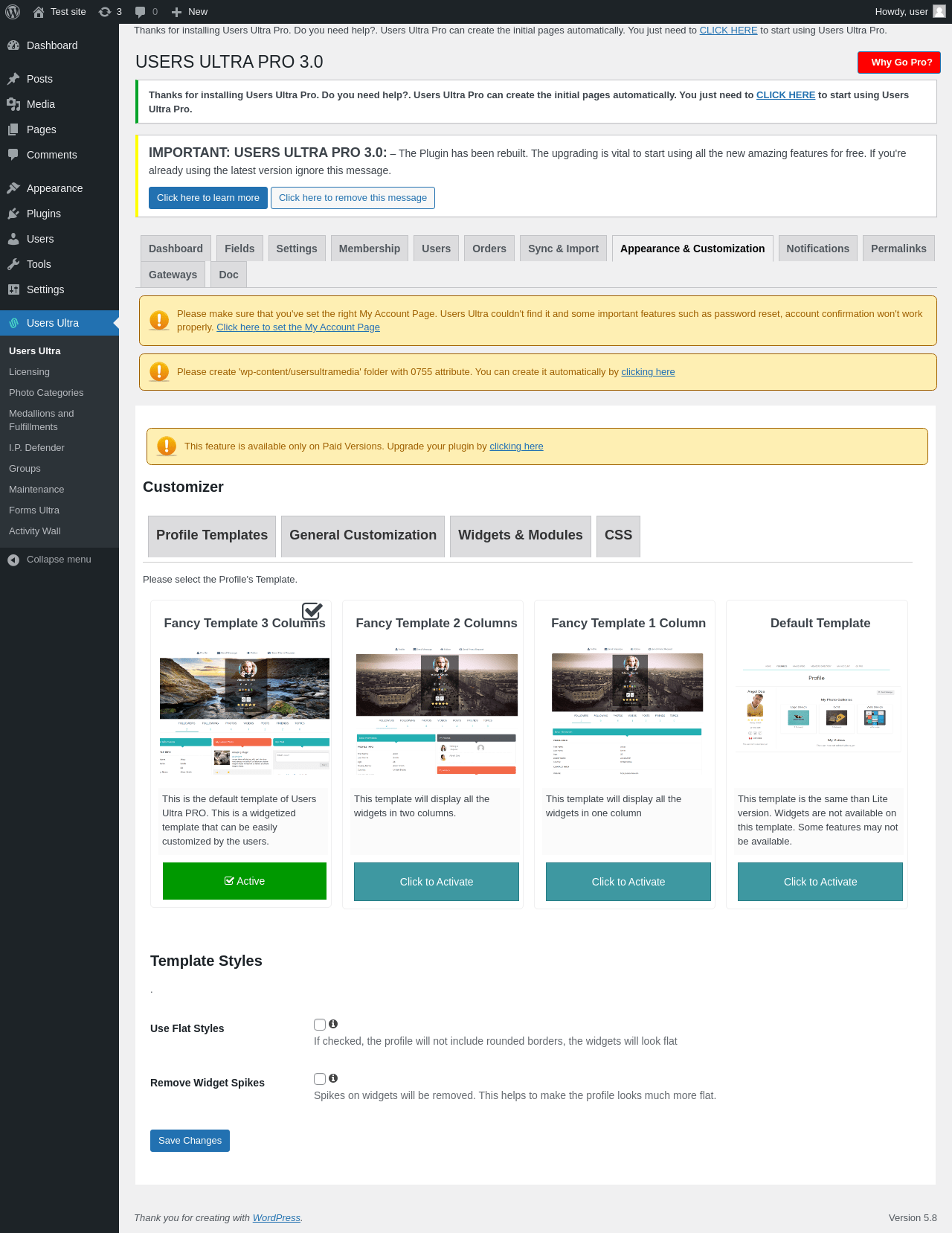
Task: Activate Fancy Template 1 Column
Action: tap(628, 882)
